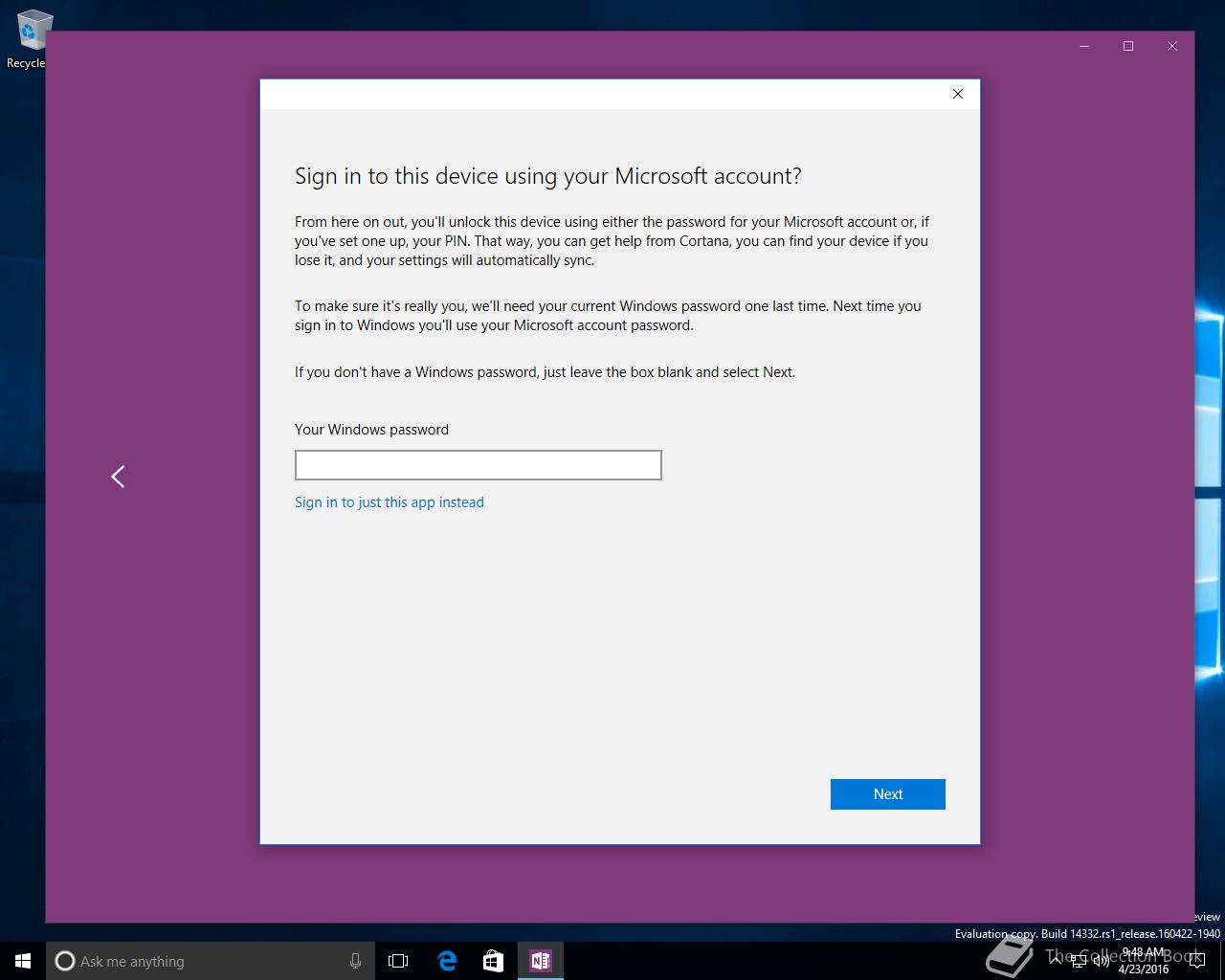Focus the Your Windows password field

478,465
